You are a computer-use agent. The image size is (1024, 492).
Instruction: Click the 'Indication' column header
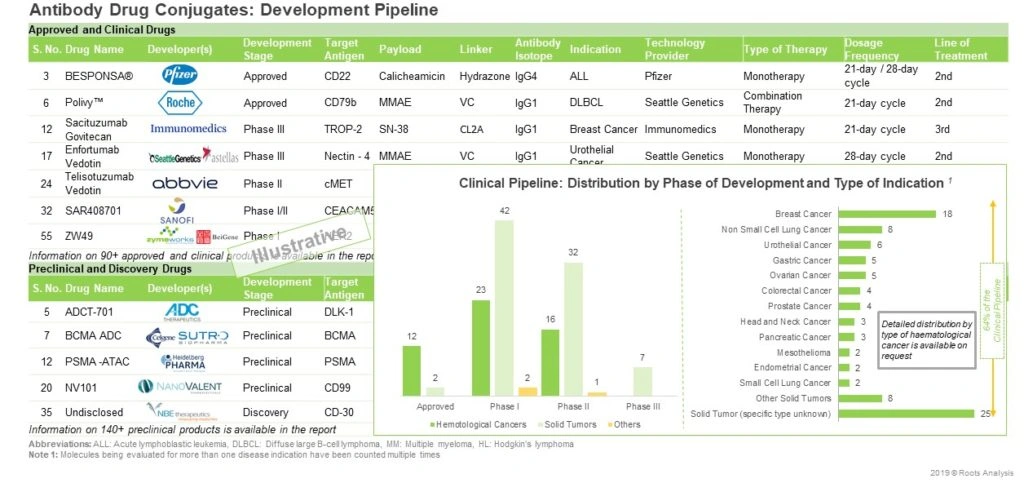click(x=595, y=49)
